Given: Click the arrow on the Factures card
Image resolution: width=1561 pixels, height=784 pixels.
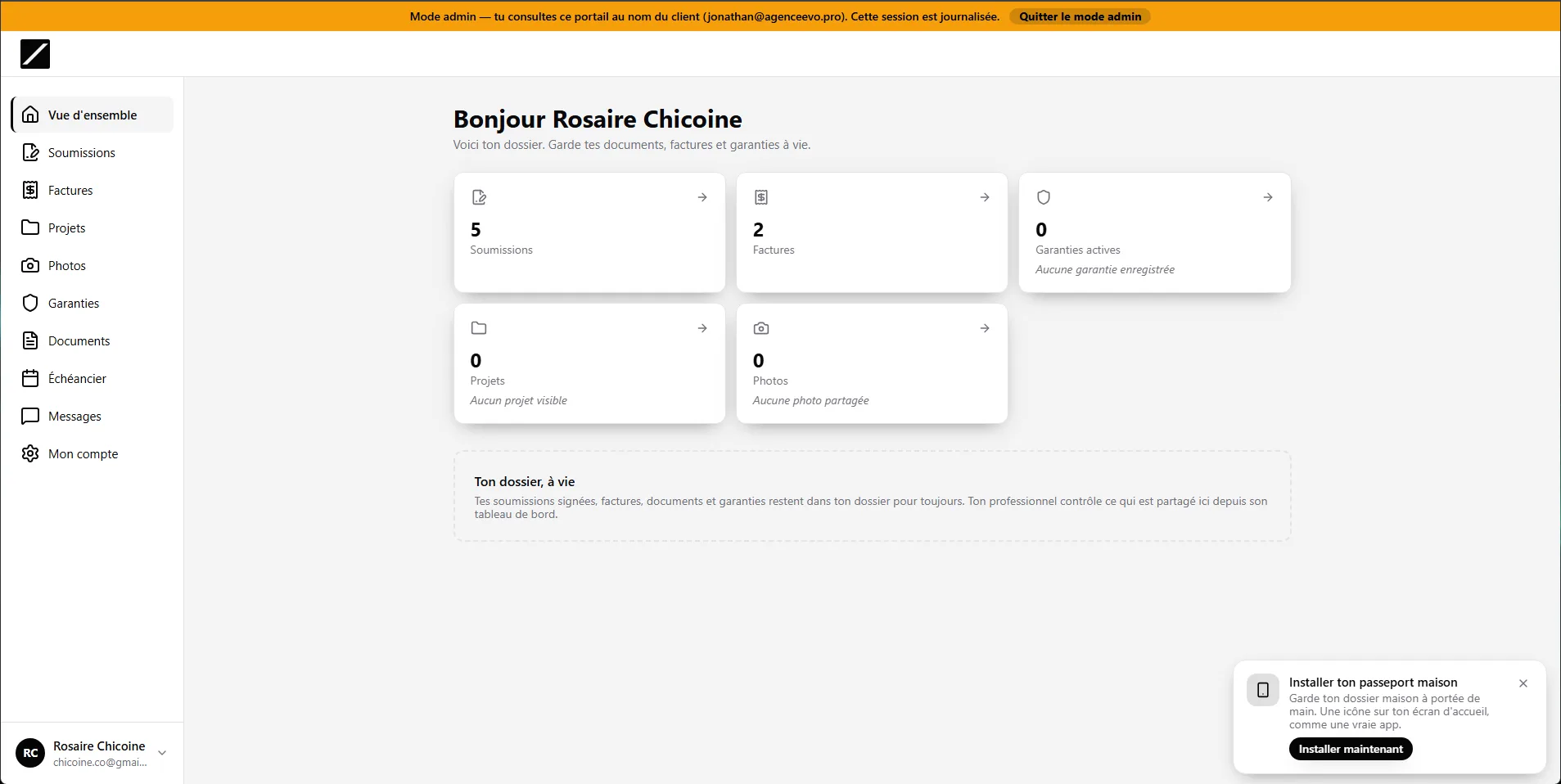Looking at the screenshot, I should coord(985,197).
